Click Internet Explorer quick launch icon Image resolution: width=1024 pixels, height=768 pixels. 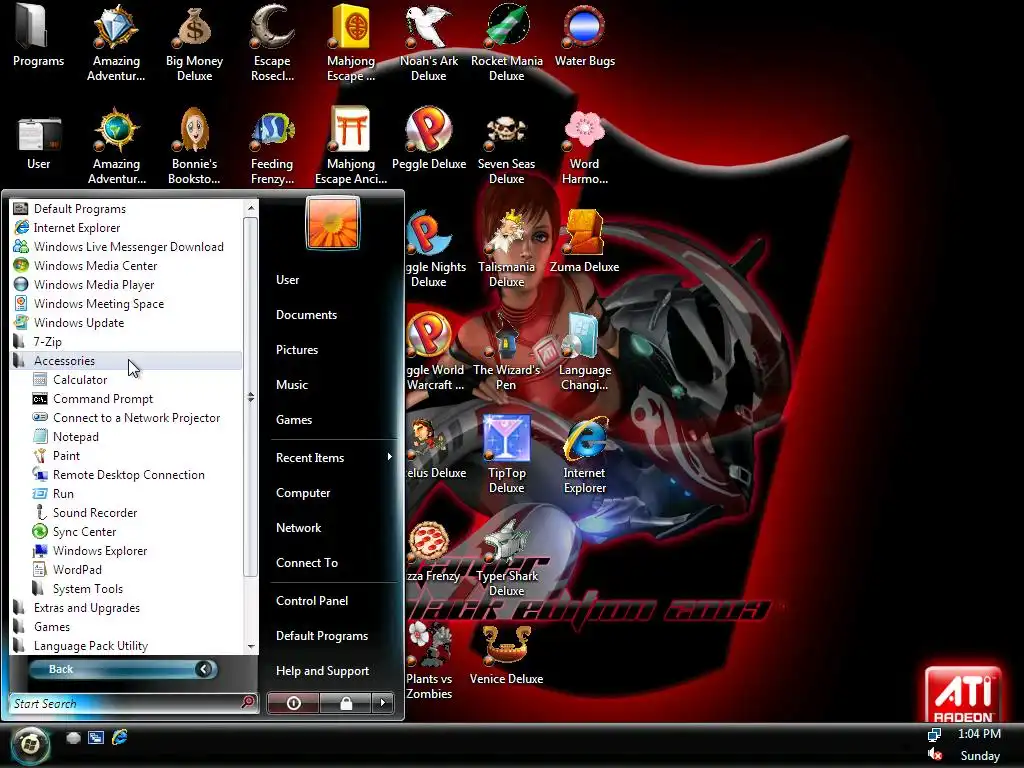point(120,738)
